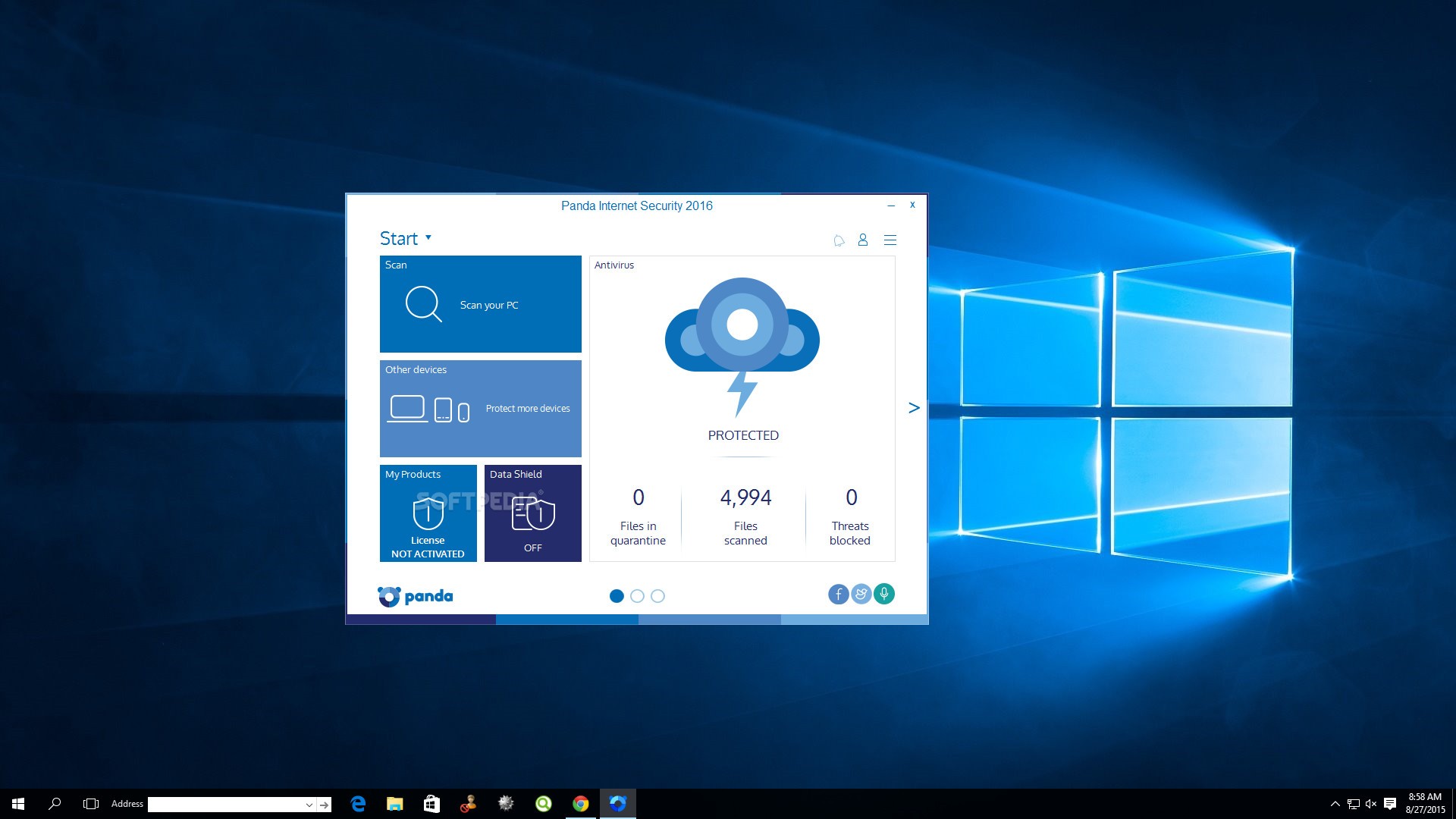Click the magnifier icon in Scan tile

point(424,304)
